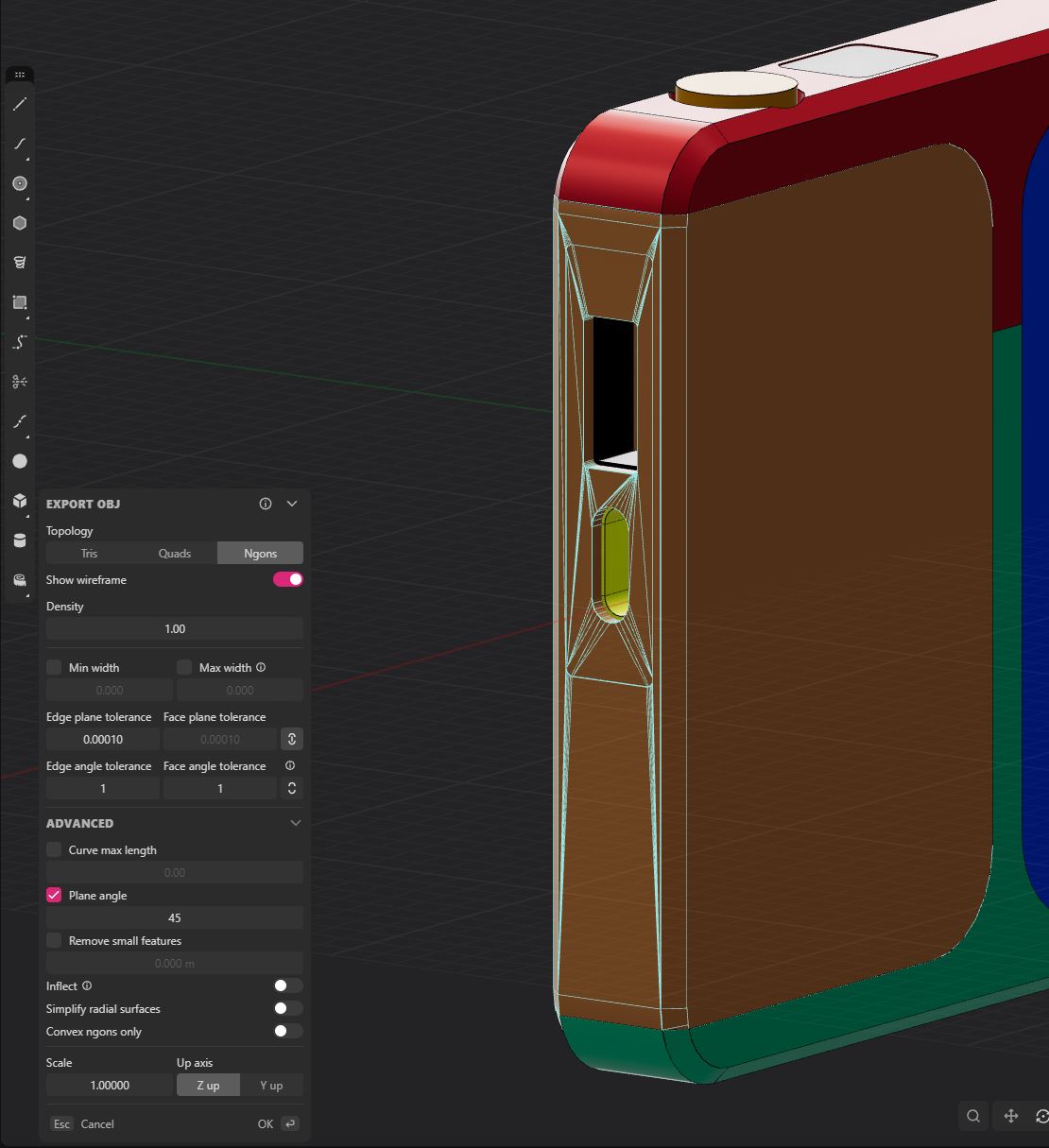Click the Face angle tolerance field
1049x1148 pixels.
[220, 788]
